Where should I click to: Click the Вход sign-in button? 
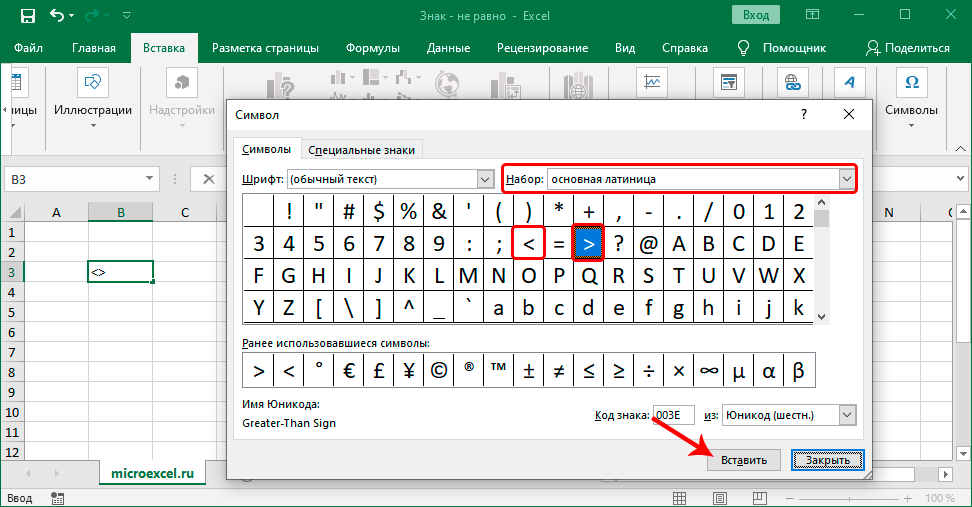pyautogui.click(x=756, y=15)
